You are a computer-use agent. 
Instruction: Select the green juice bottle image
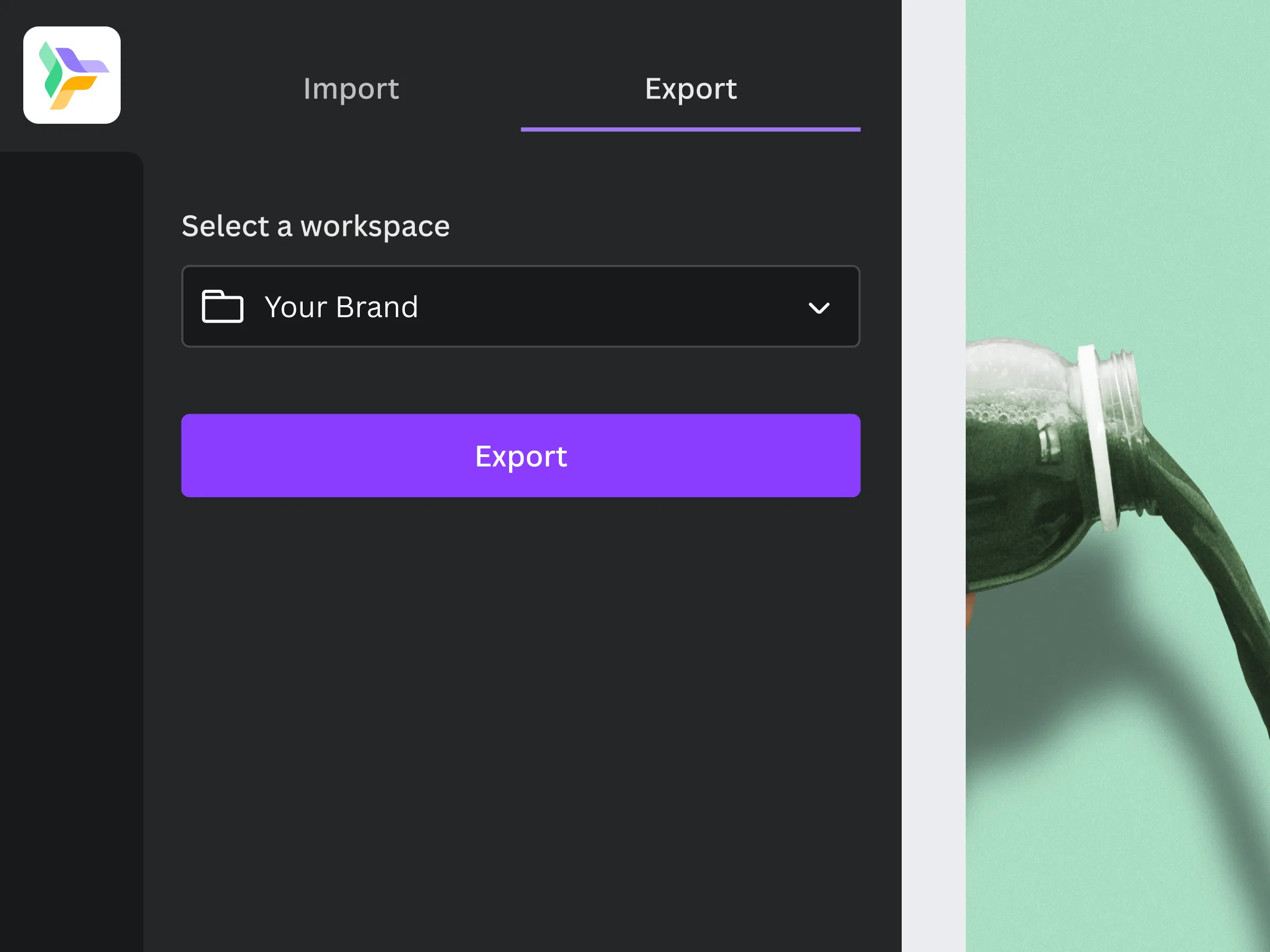click(1117, 477)
